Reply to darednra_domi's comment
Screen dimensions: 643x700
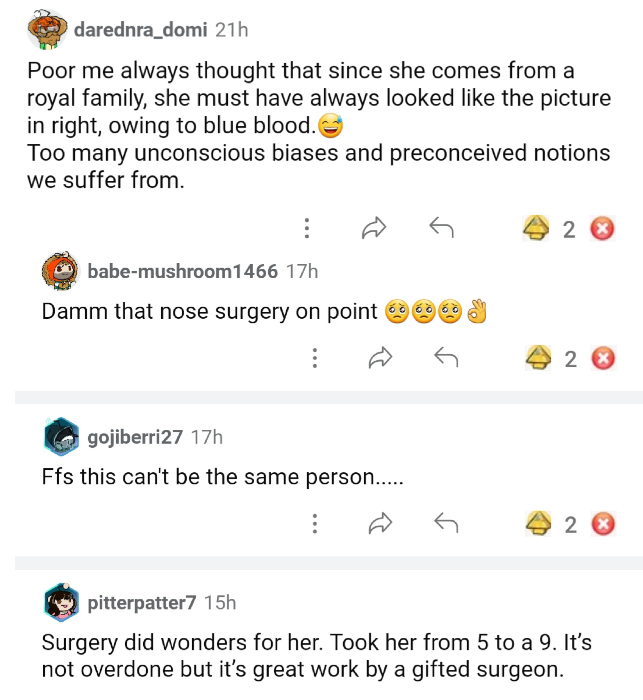click(441, 229)
